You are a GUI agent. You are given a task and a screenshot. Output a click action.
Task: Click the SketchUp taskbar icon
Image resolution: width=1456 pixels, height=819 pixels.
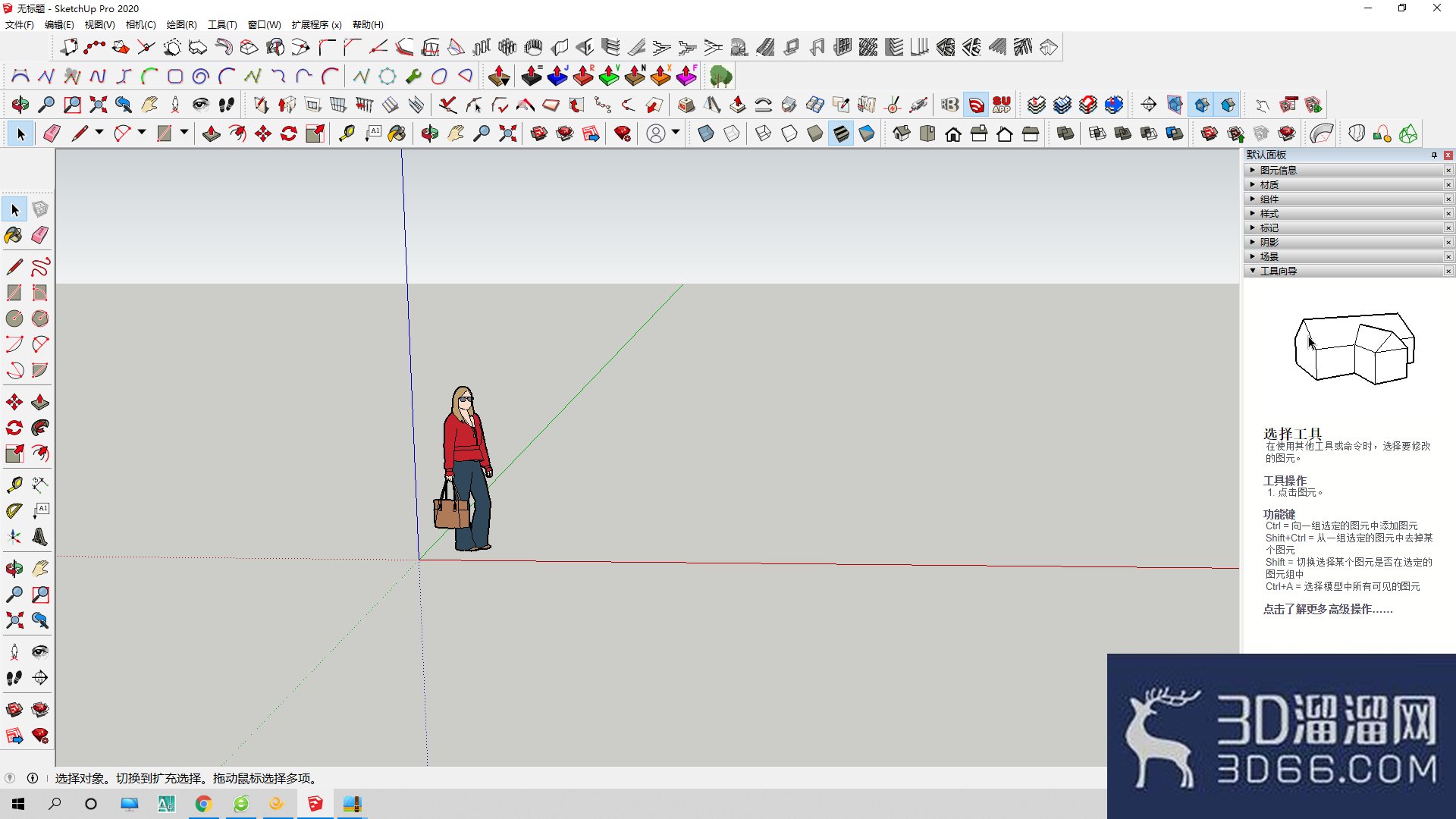pyautogui.click(x=315, y=804)
